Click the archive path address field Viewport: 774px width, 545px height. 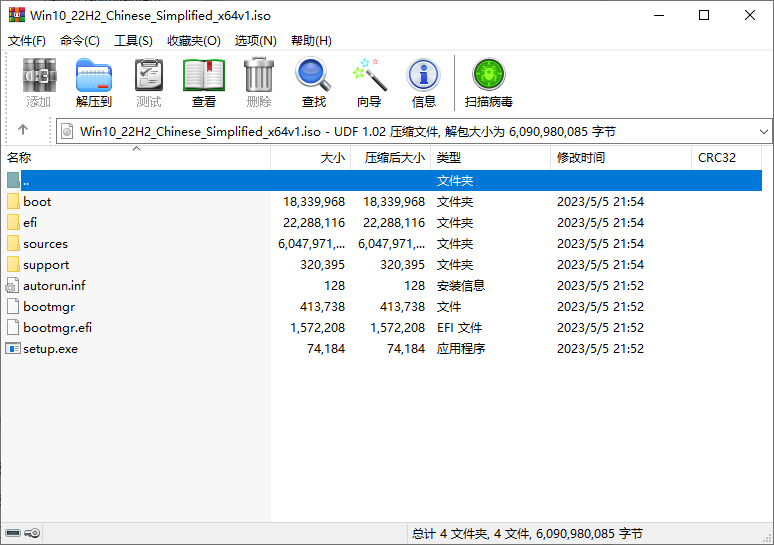(x=414, y=131)
